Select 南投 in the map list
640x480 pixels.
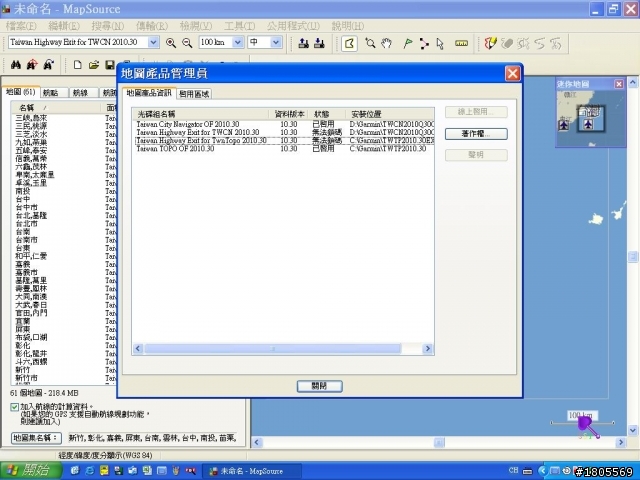[x=22, y=191]
